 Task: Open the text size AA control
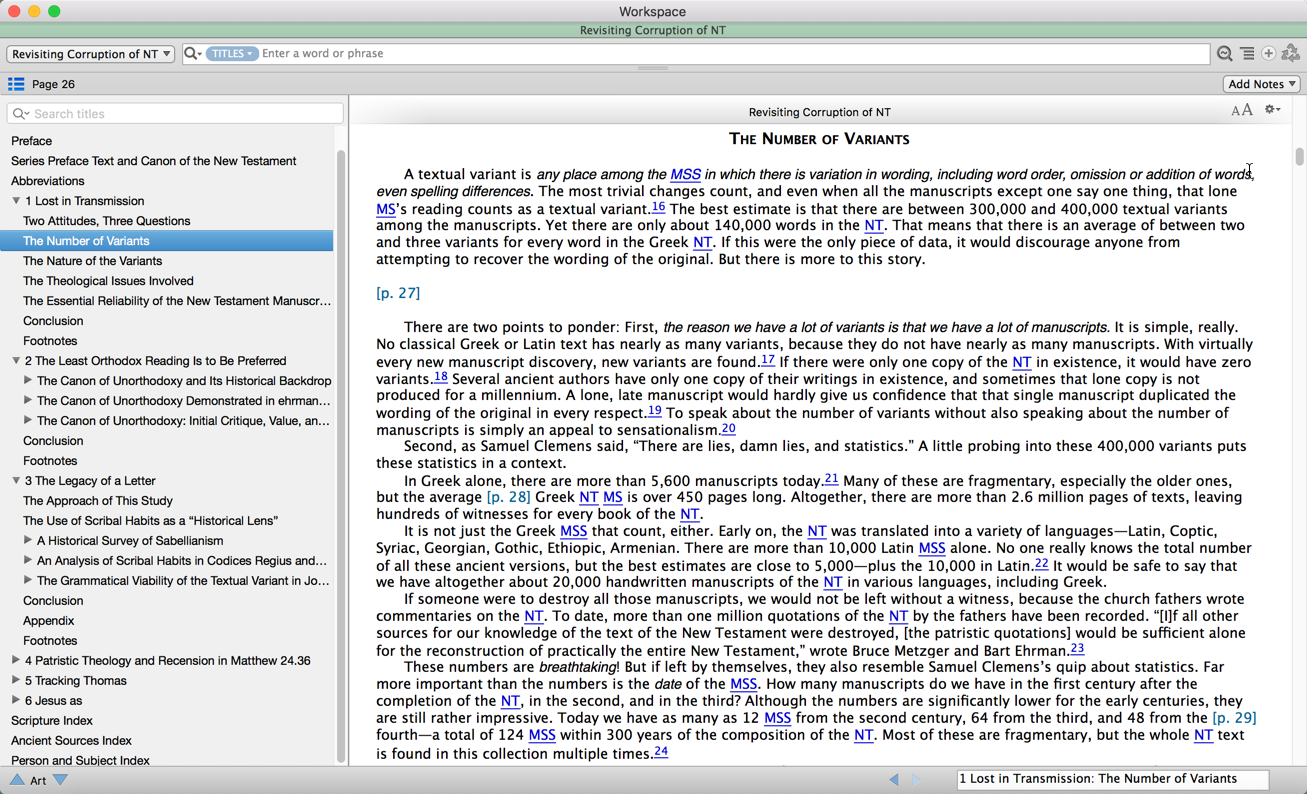click(1241, 111)
